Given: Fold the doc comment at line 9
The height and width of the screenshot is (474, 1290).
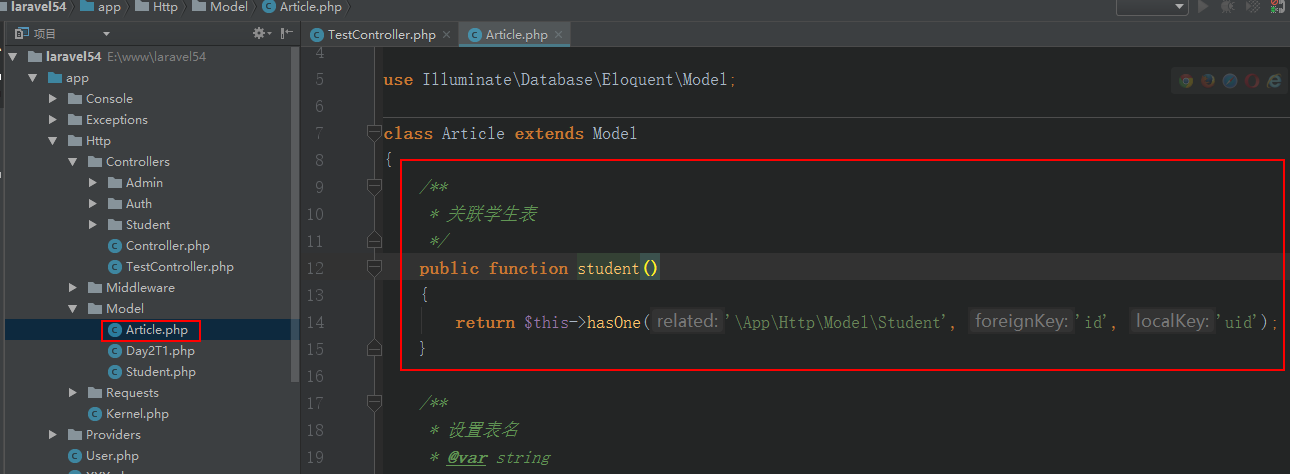Looking at the screenshot, I should pos(374,187).
